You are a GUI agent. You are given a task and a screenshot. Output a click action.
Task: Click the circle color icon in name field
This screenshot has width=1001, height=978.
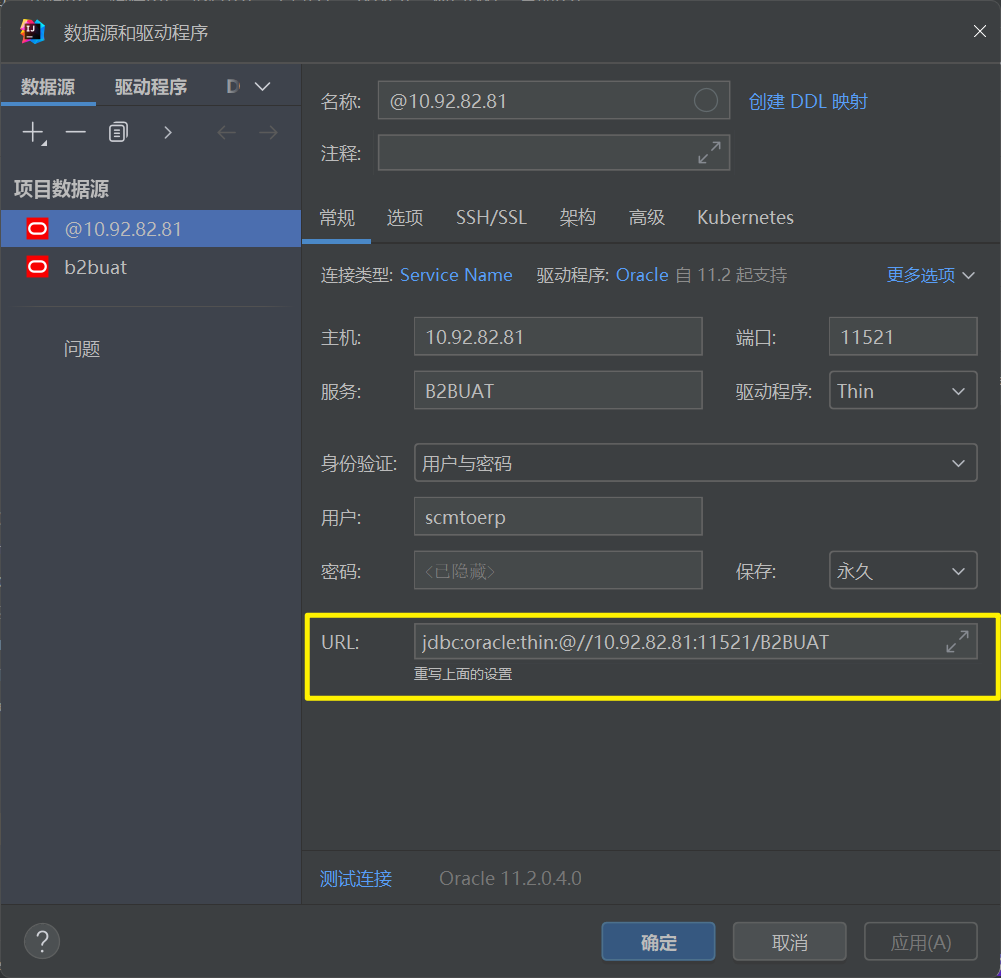point(705,100)
